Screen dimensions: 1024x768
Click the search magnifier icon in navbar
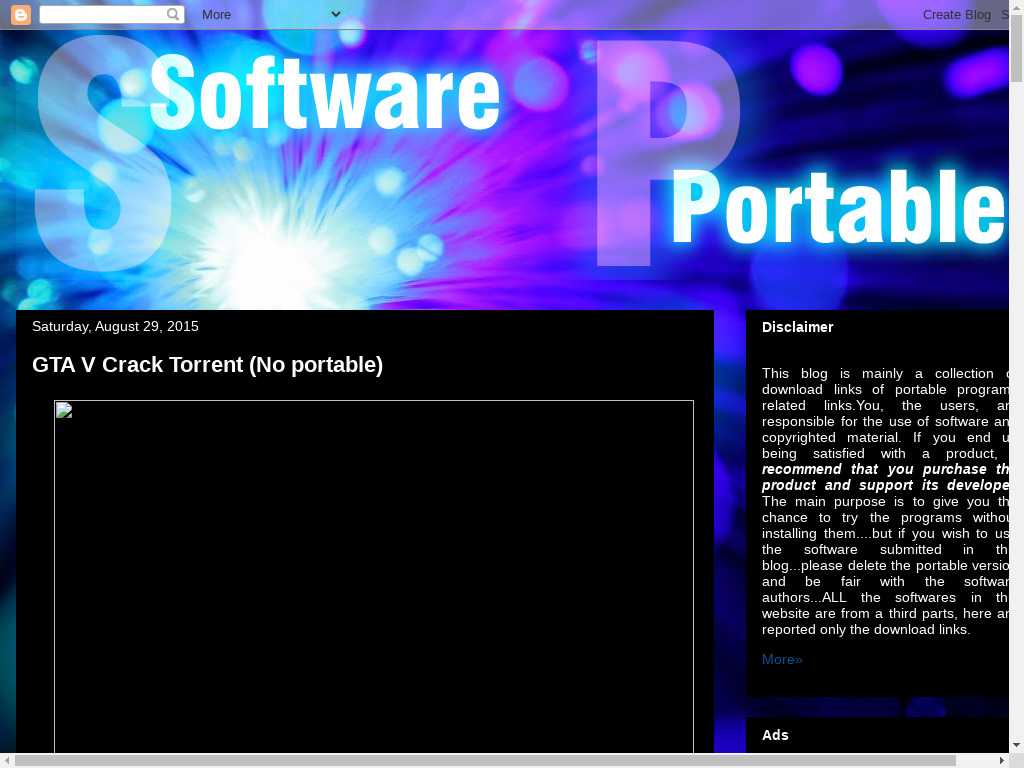tap(173, 14)
